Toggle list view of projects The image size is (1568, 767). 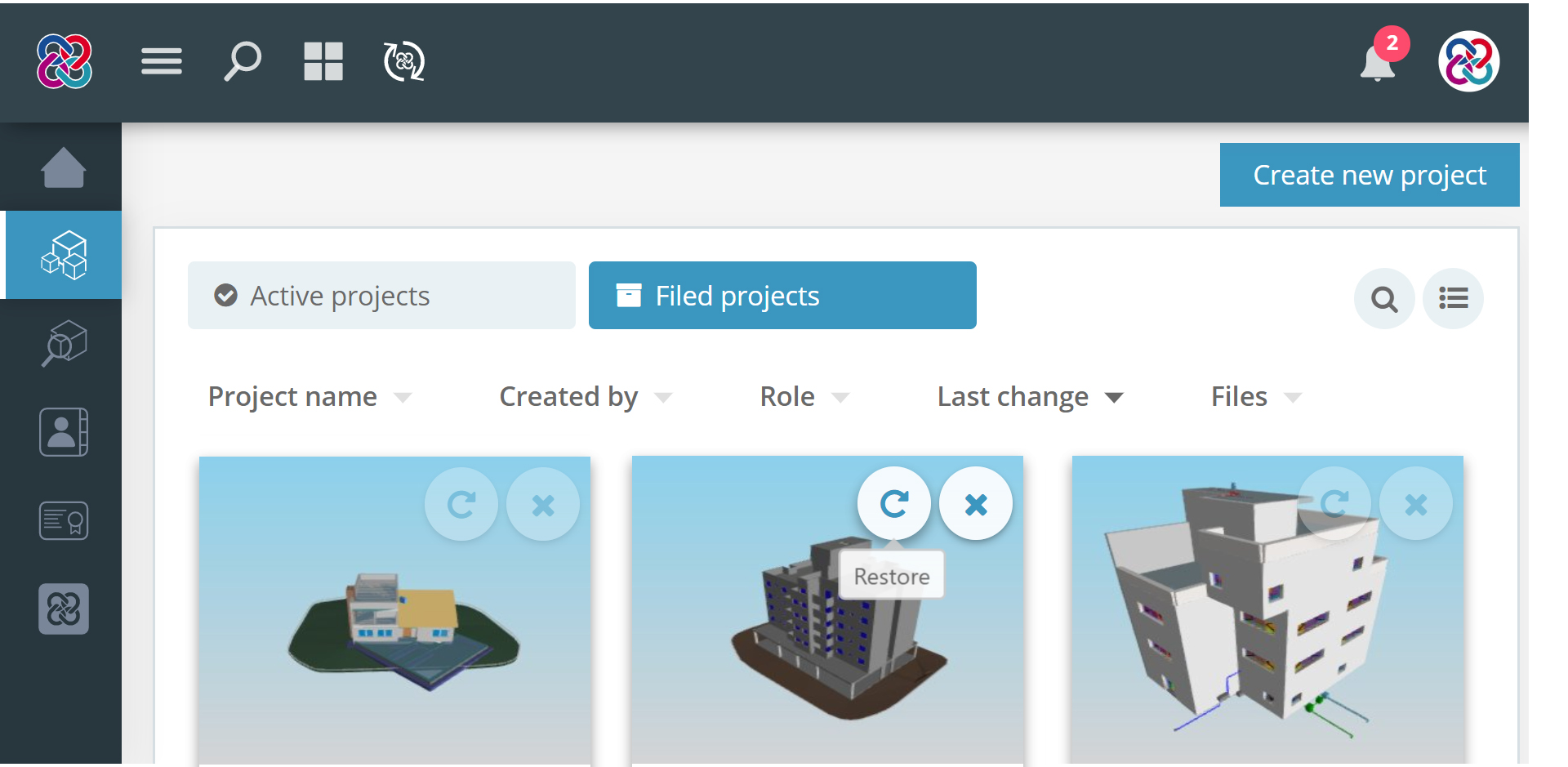coord(1453,299)
